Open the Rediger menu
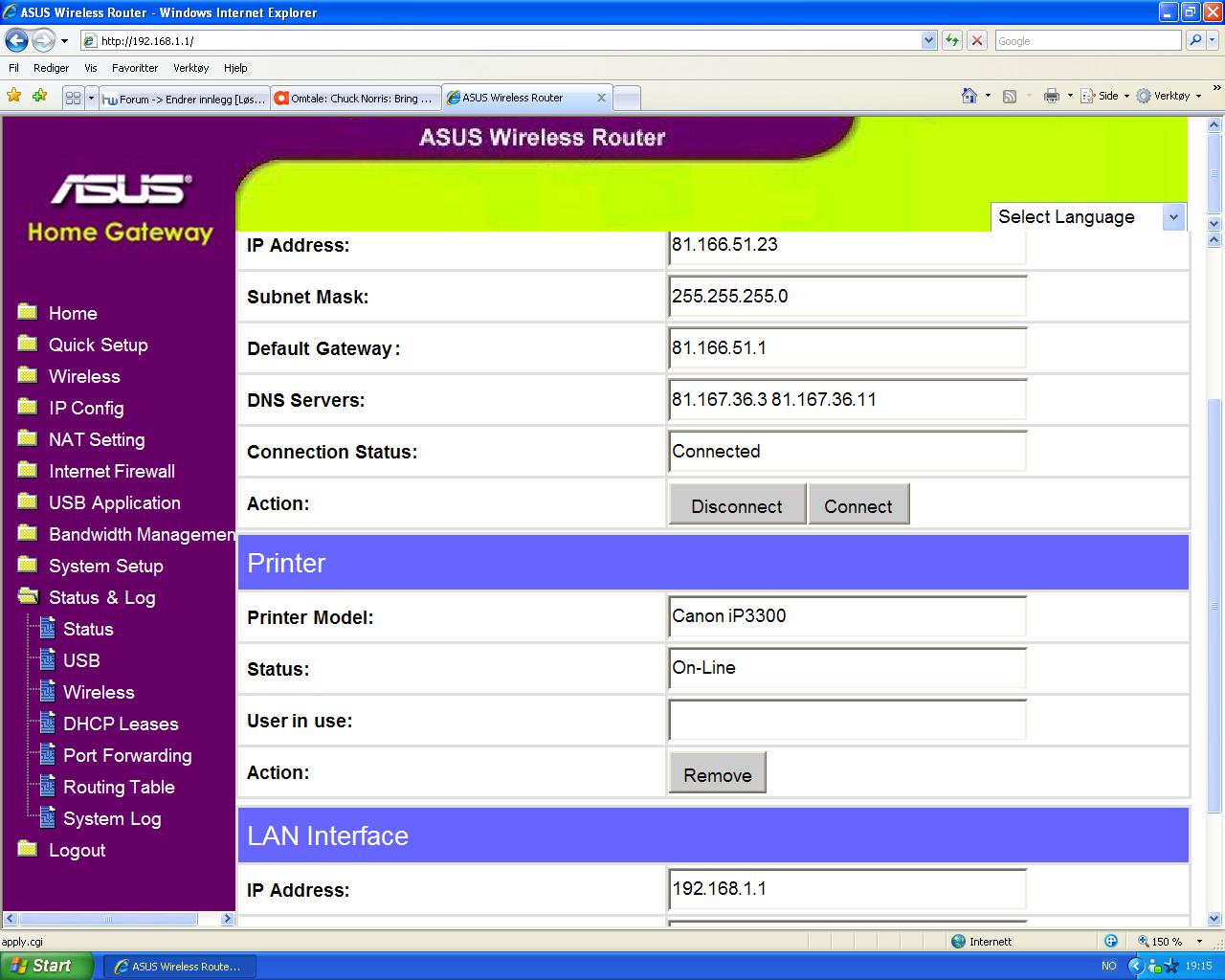 coord(51,68)
